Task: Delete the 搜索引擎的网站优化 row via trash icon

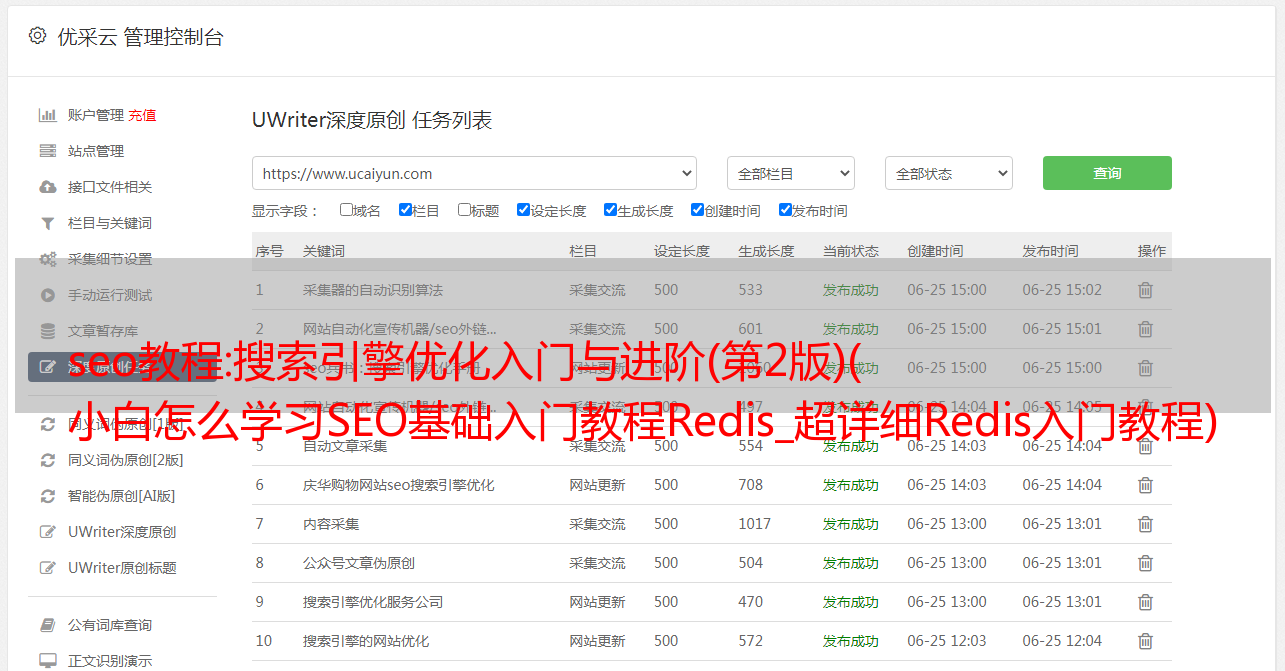Action: coord(1145,641)
